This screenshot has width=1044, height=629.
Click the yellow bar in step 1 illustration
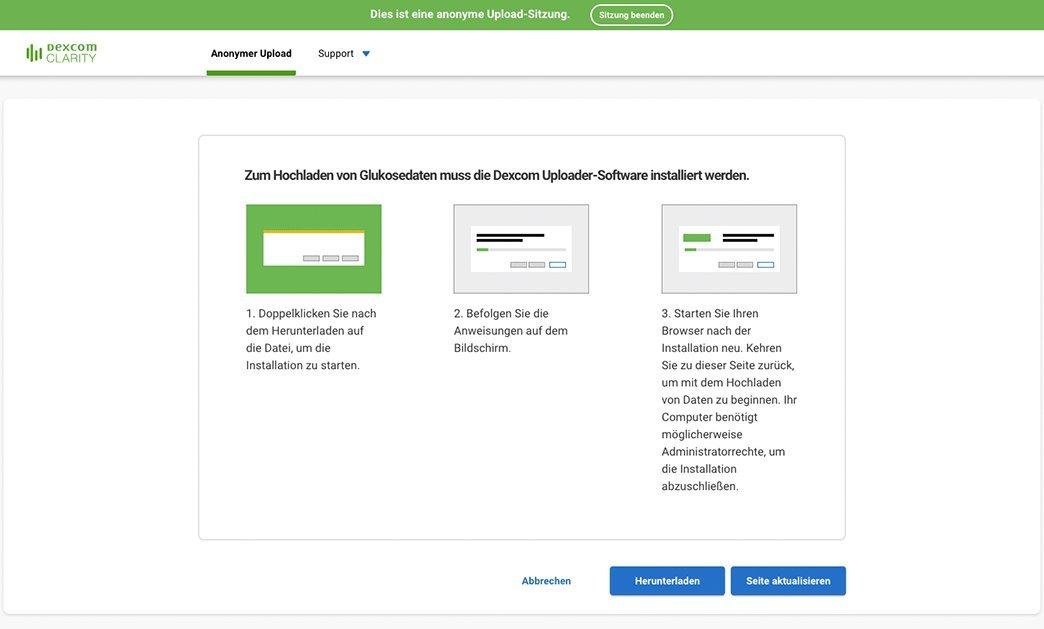click(313, 232)
